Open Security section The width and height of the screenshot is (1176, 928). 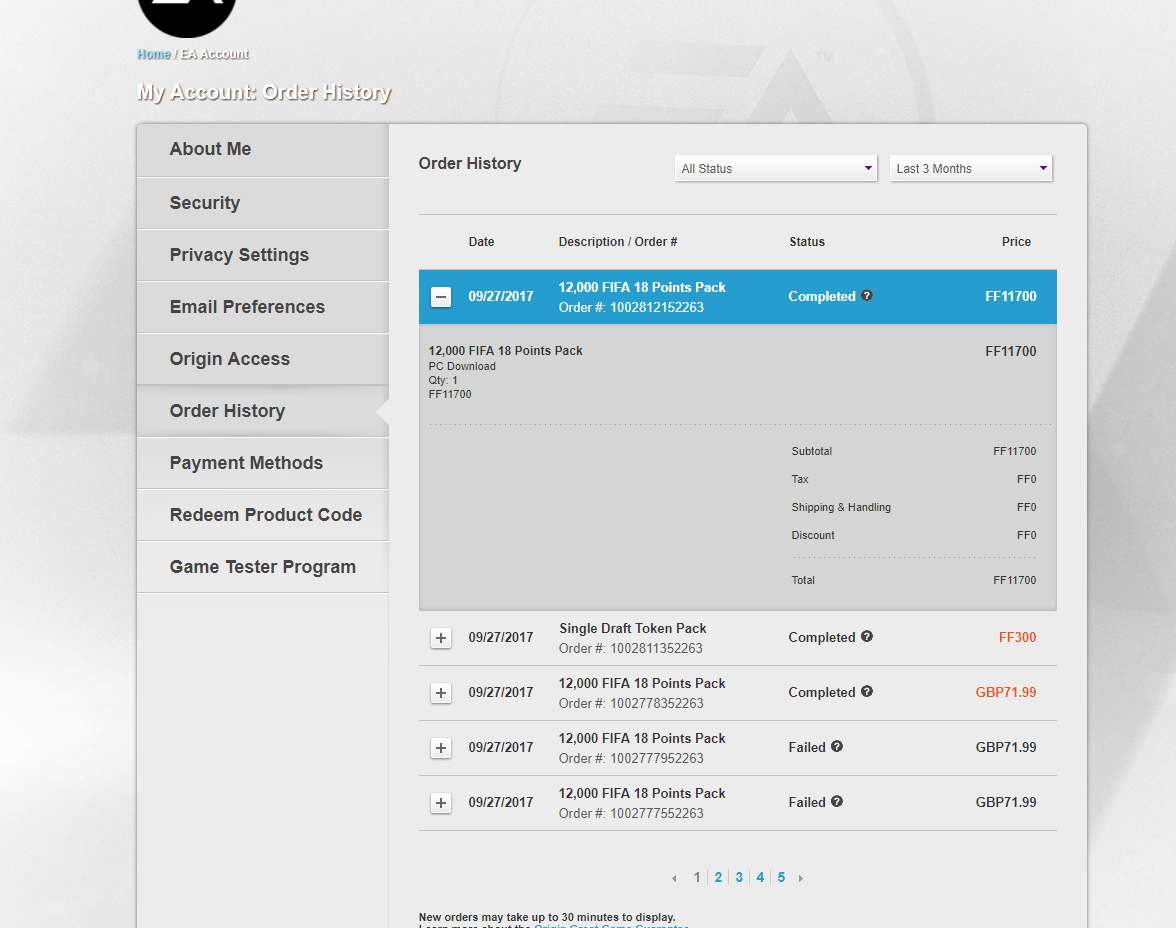(262, 203)
